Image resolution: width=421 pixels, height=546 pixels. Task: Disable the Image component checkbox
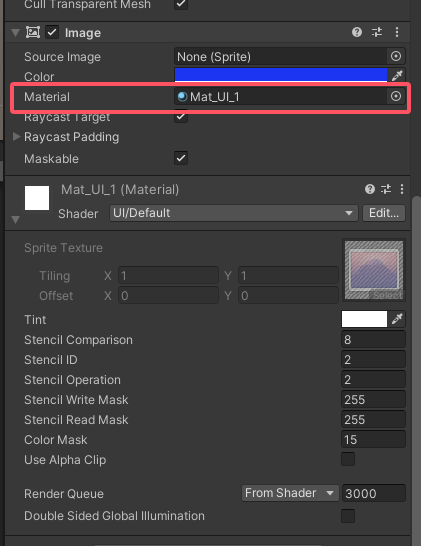click(52, 32)
